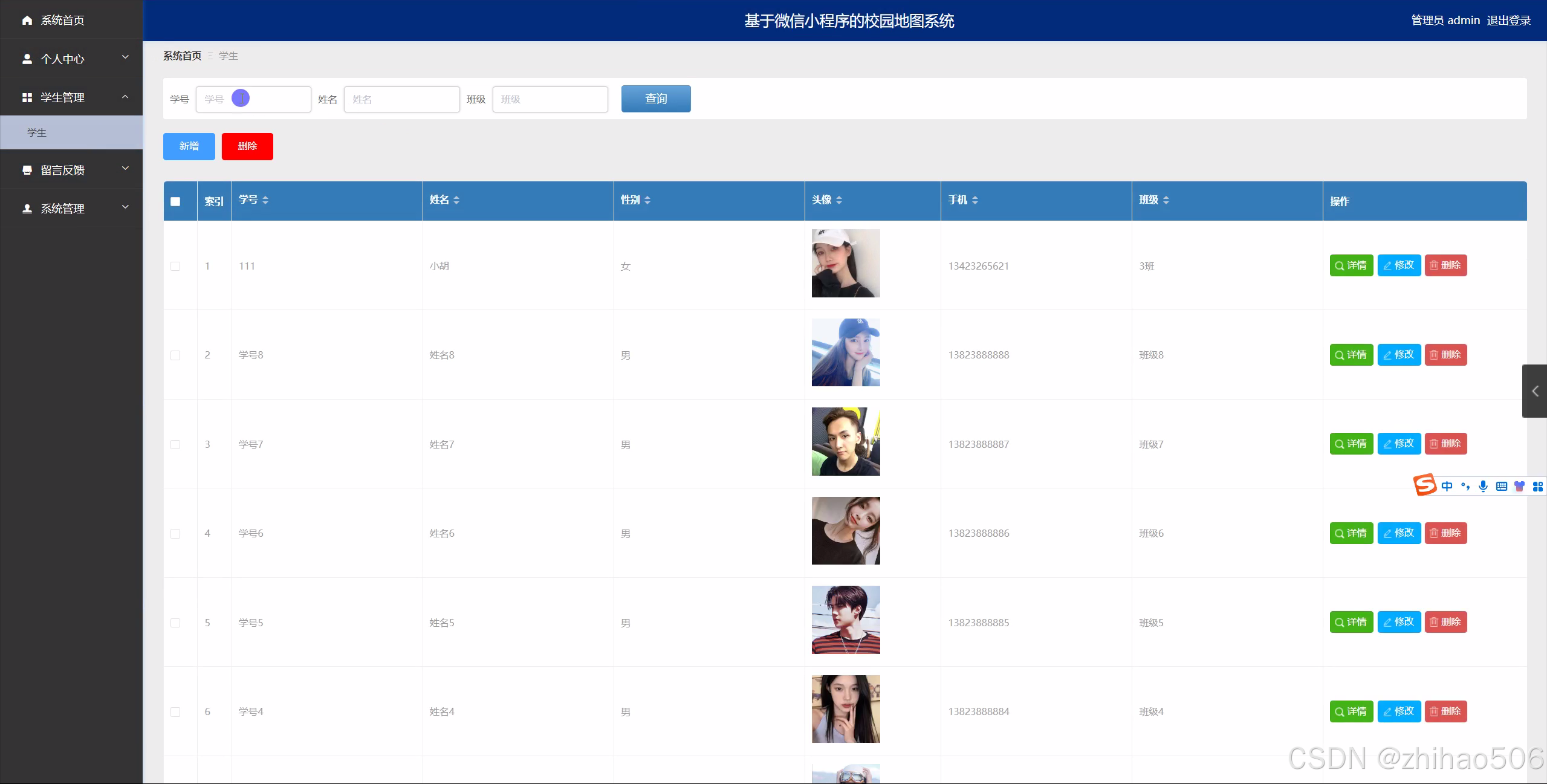
Task: Open the right-edge collapsed panel arrow
Action: tap(1535, 391)
